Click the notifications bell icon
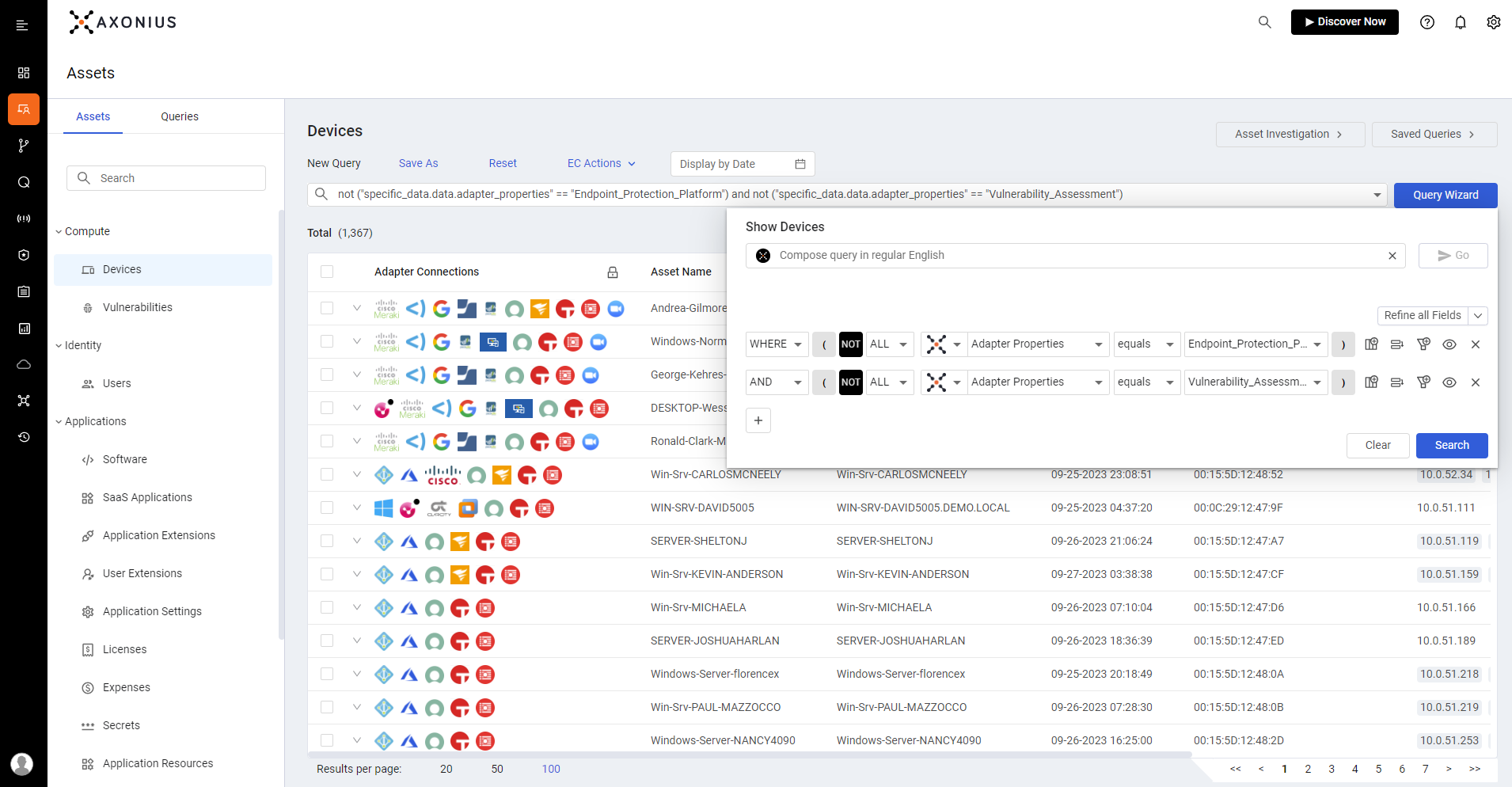 1461,22
